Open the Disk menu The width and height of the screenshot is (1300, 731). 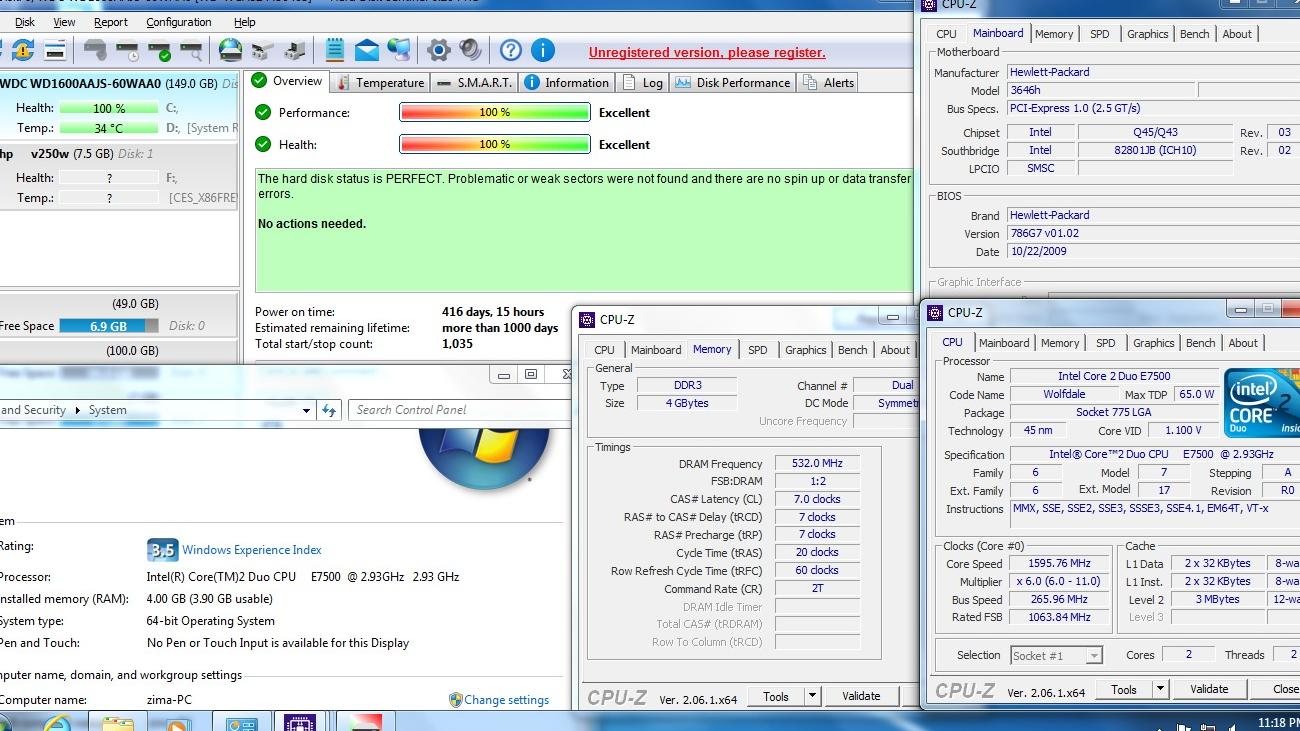click(25, 22)
